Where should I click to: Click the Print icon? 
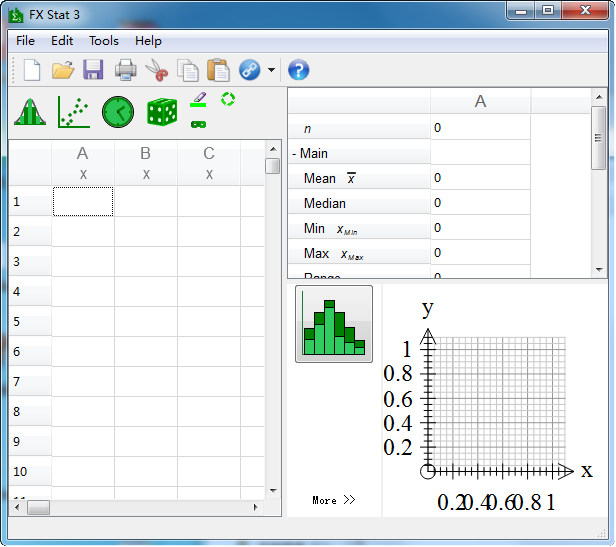pos(125,70)
